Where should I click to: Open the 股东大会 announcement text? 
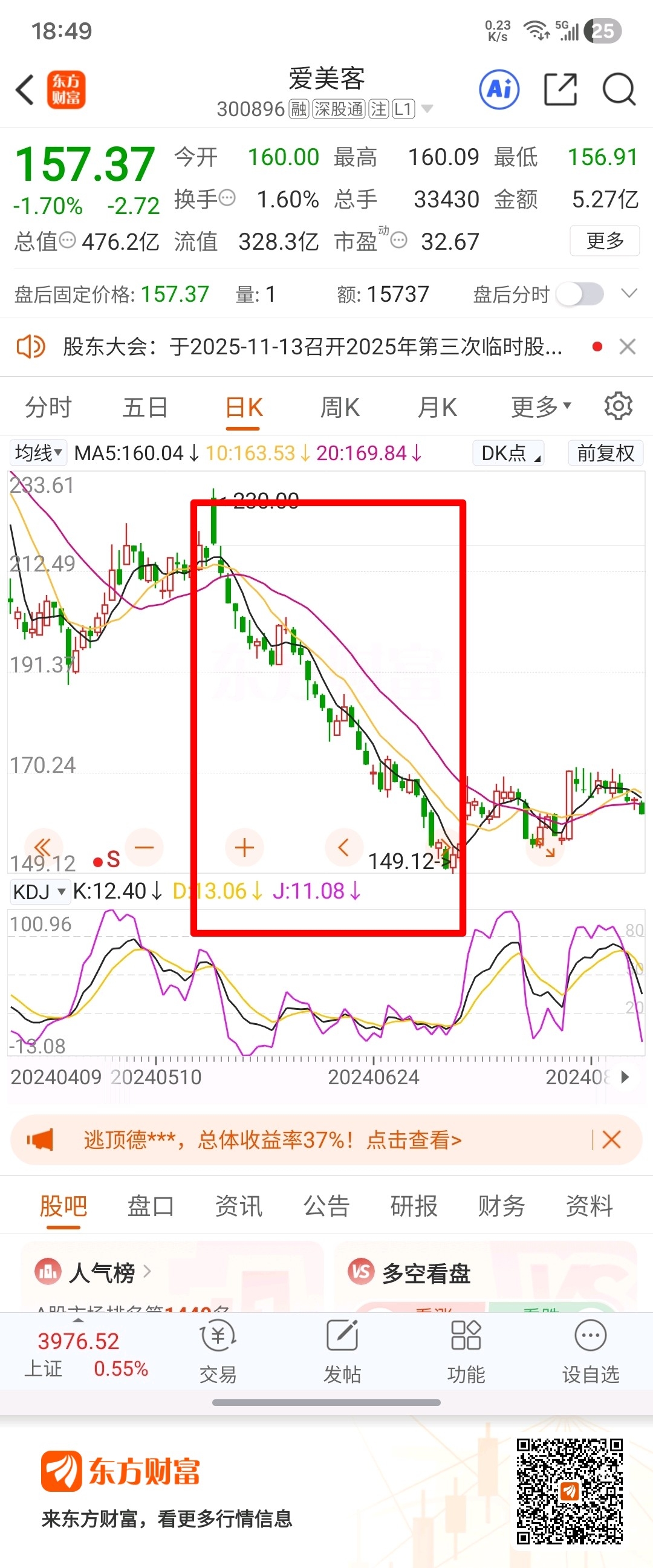pos(313,347)
